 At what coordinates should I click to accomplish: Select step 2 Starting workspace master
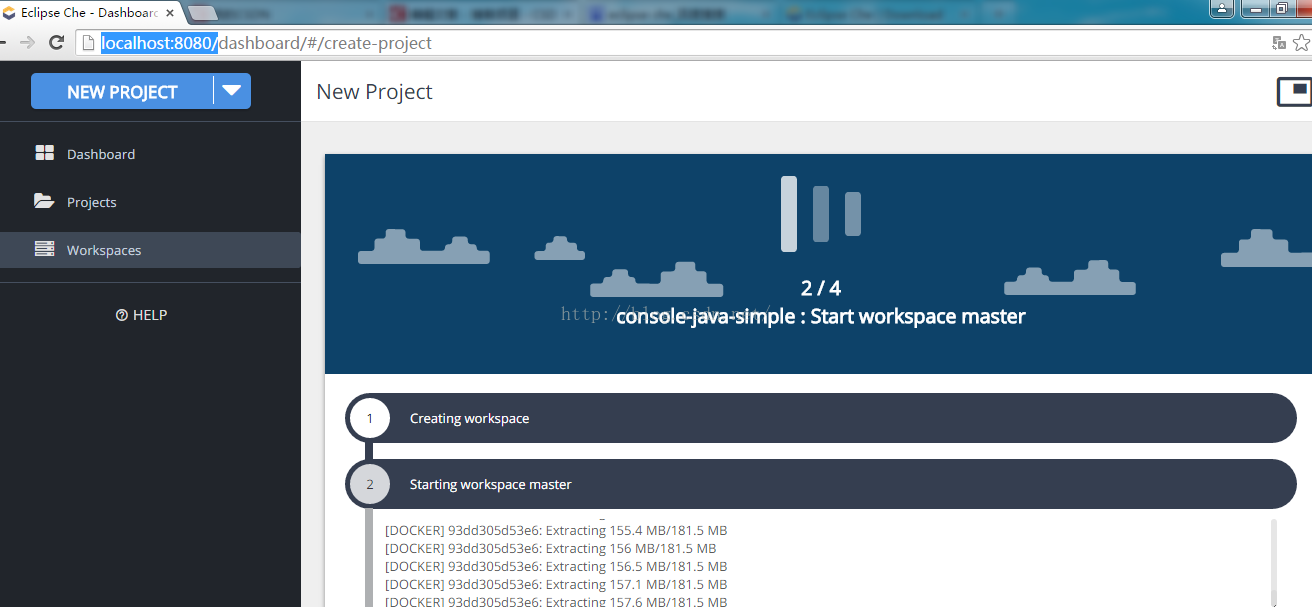click(821, 484)
